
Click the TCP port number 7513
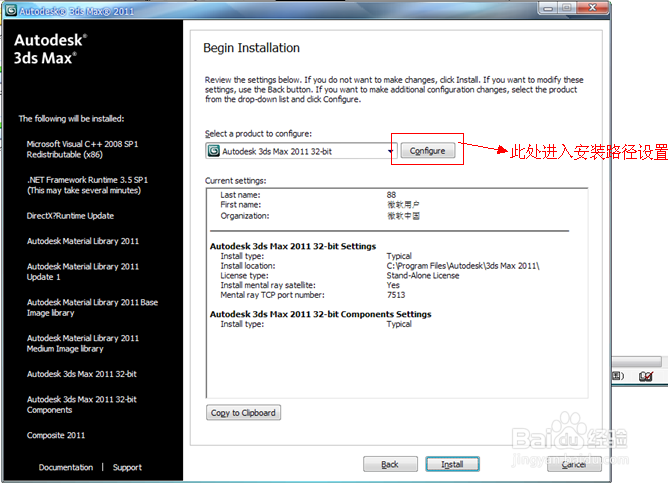[396, 295]
